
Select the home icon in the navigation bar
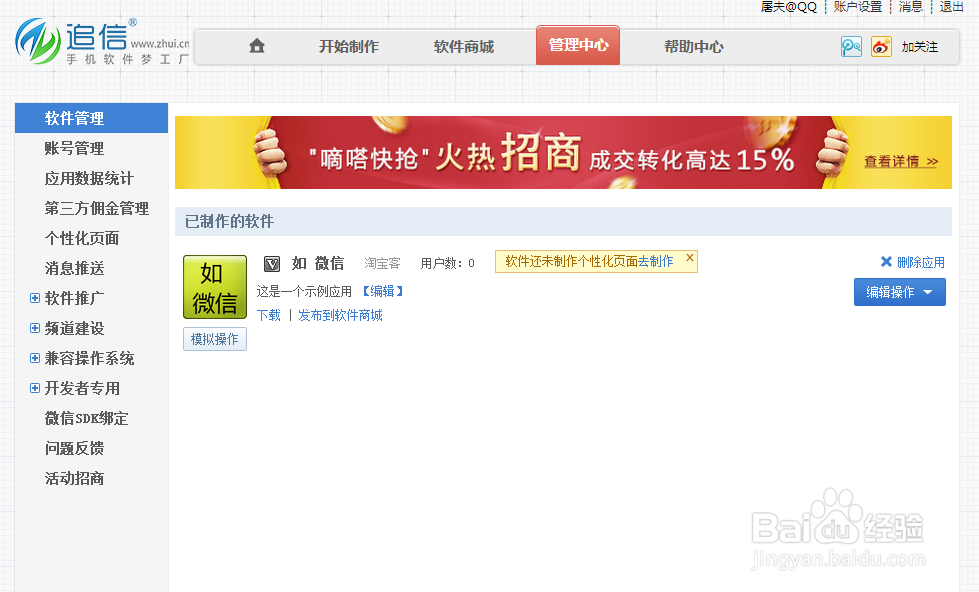pos(255,45)
